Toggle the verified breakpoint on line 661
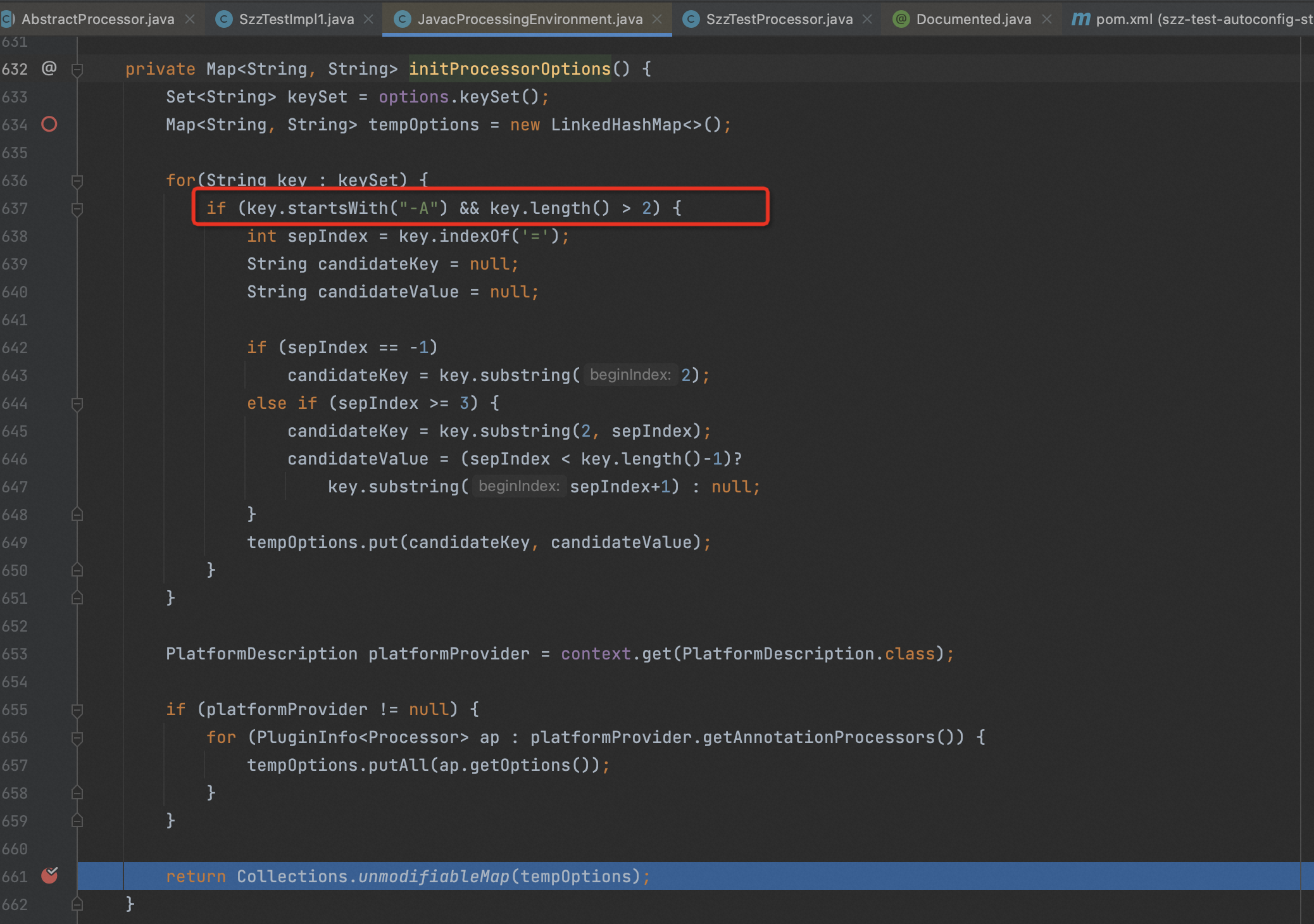This screenshot has height=924, width=1314. 49,876
